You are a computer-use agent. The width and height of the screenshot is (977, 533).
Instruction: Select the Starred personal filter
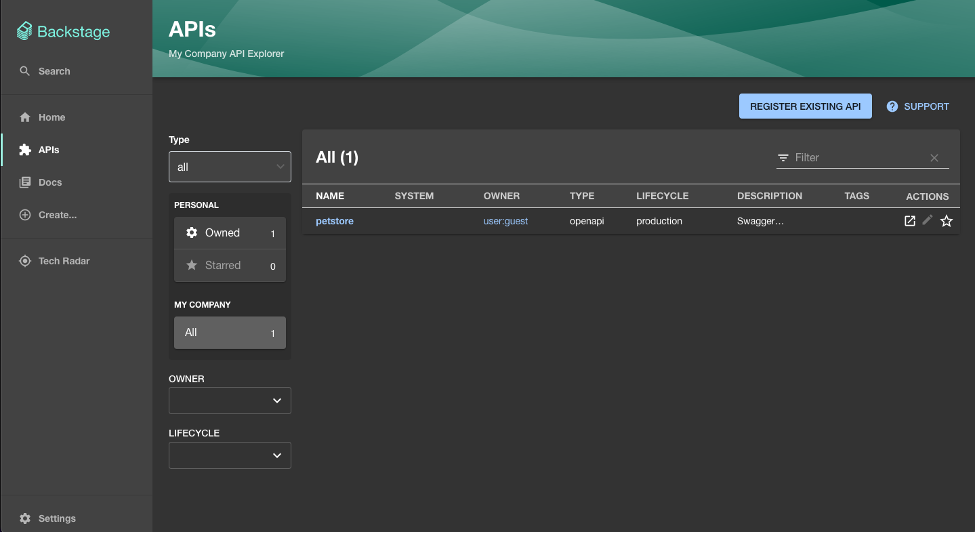coord(230,266)
